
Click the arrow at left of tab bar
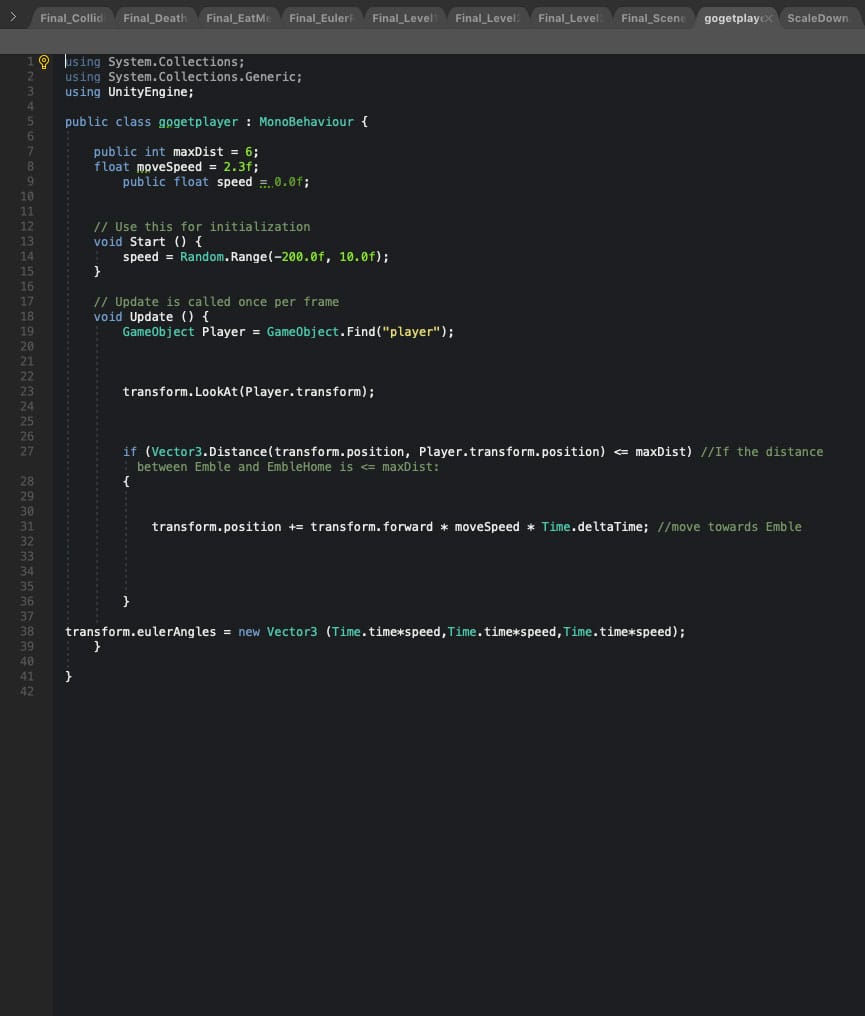(13, 17)
